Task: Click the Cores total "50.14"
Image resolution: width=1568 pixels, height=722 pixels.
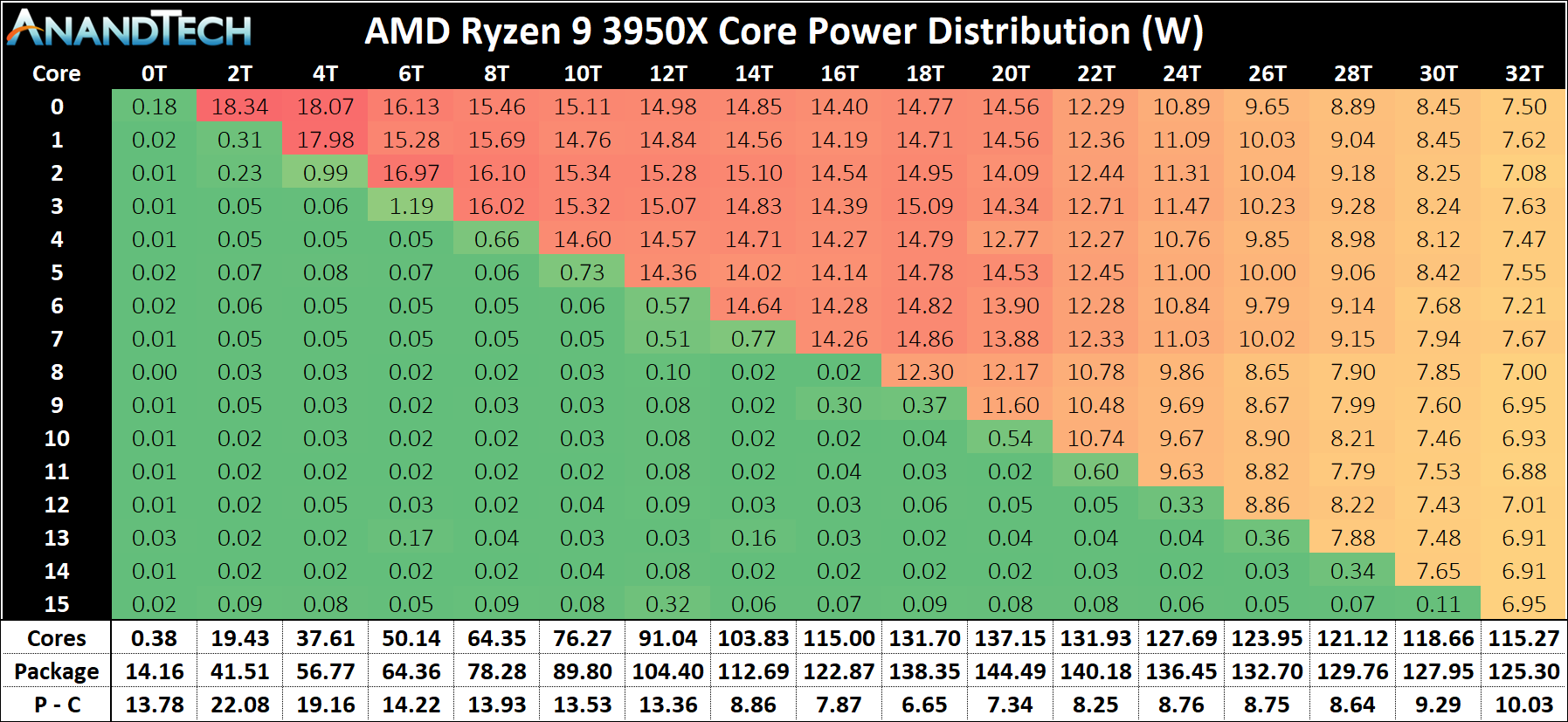Action: coord(411,638)
